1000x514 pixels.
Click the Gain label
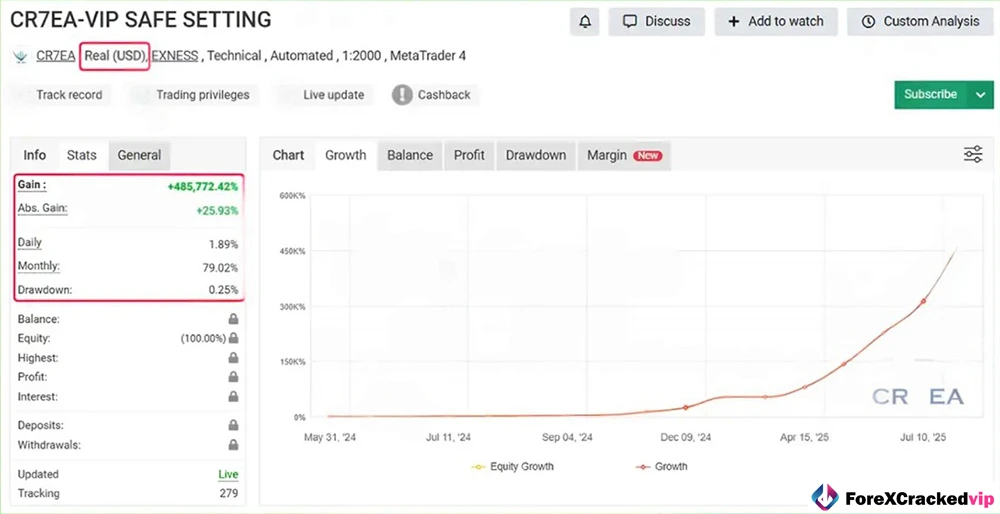[x=32, y=185]
